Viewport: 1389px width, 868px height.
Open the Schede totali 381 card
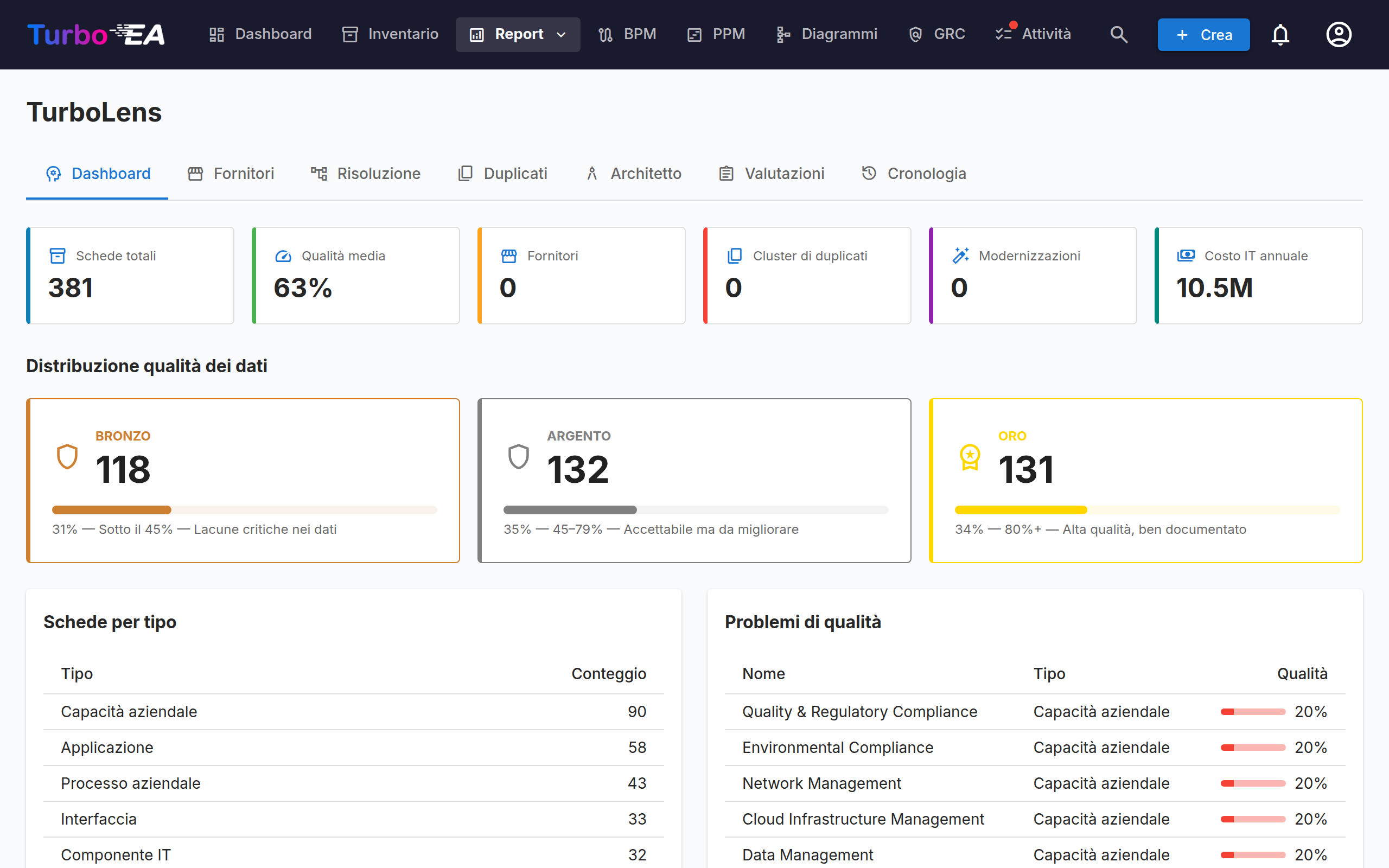click(x=130, y=276)
